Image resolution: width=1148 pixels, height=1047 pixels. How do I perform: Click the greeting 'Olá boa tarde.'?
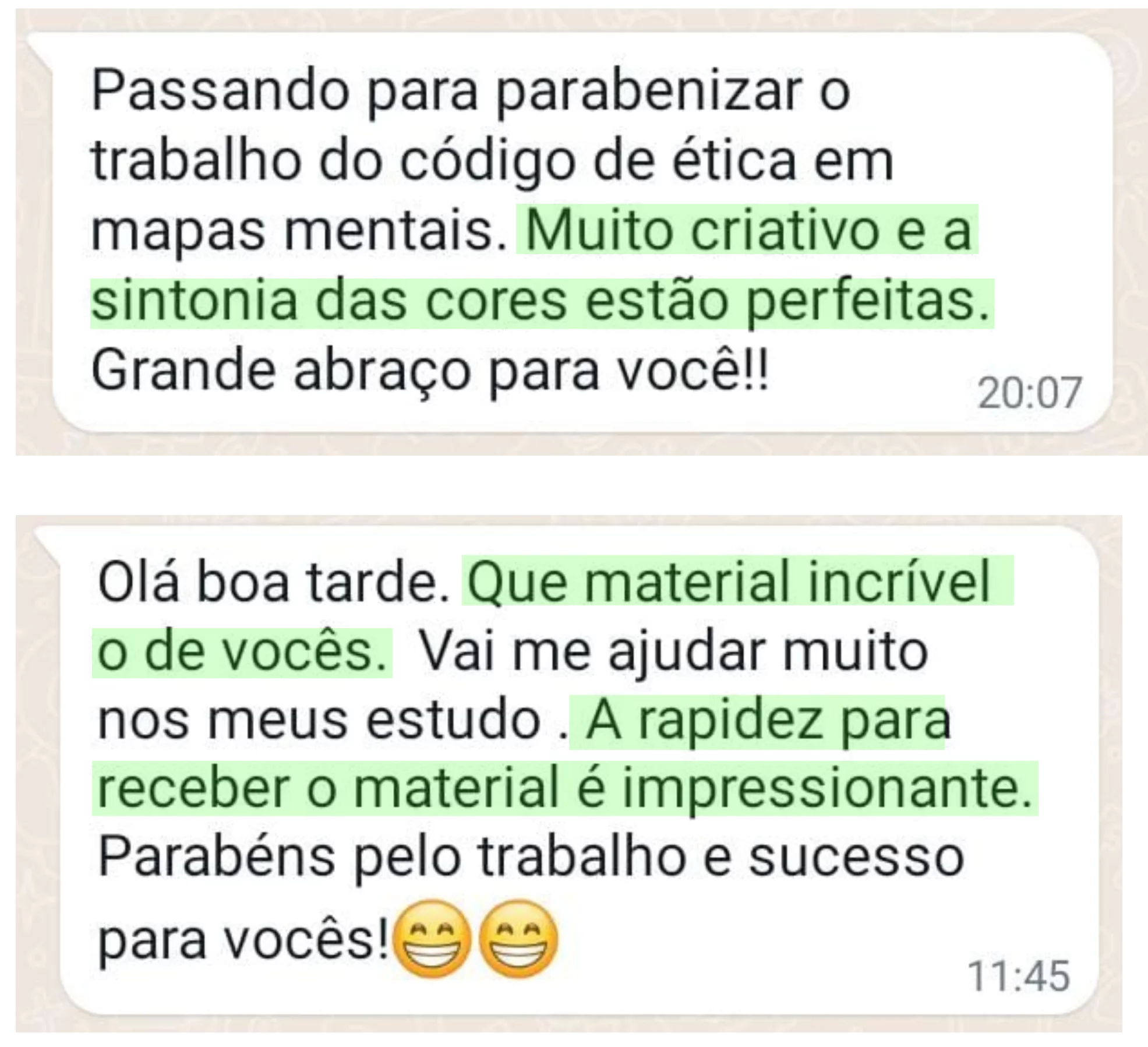(274, 581)
